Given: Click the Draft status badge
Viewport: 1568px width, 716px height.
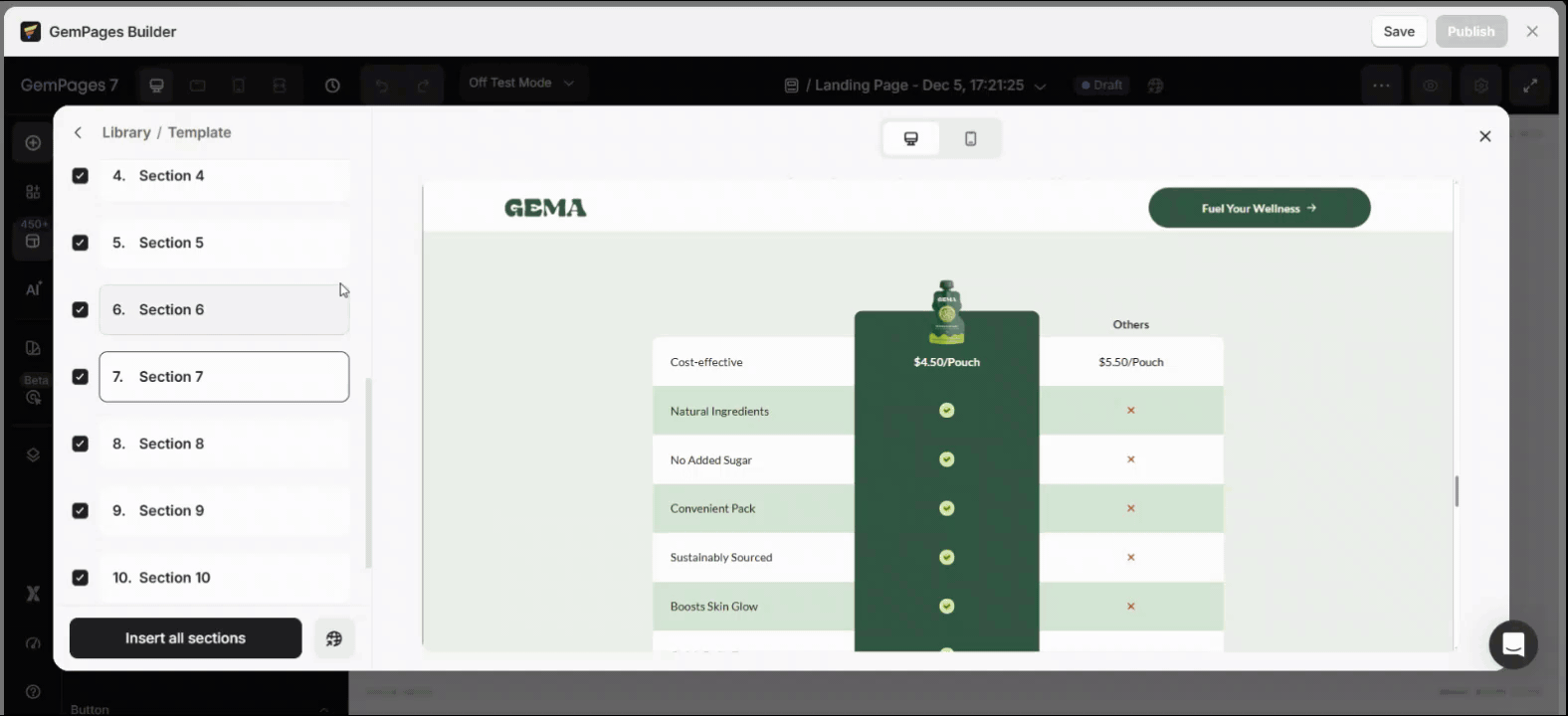Looking at the screenshot, I should coord(1101,86).
